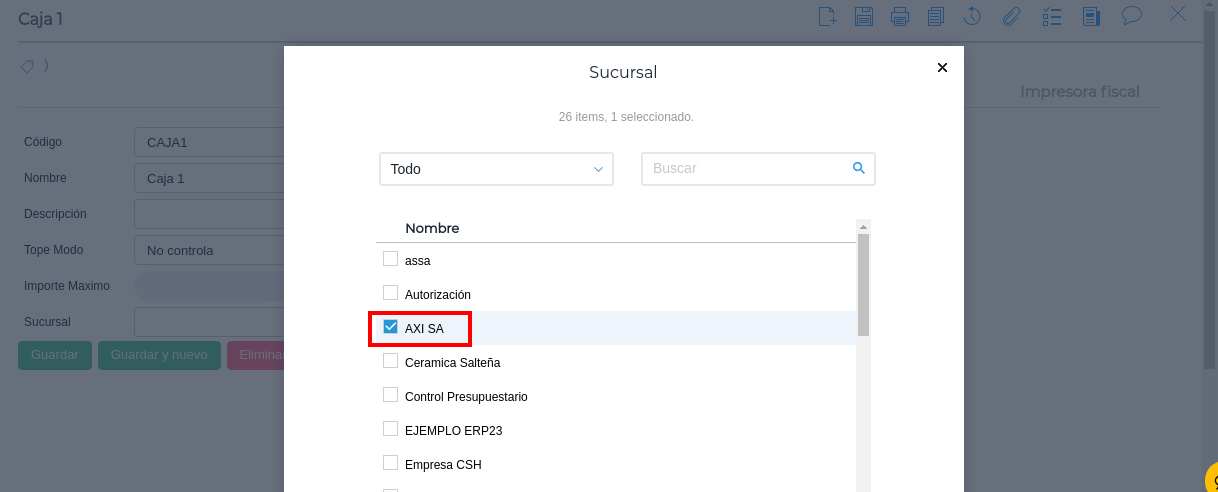Viewport: 1218px width, 492px height.
Task: Open the Todo filter dropdown
Action: point(496,169)
